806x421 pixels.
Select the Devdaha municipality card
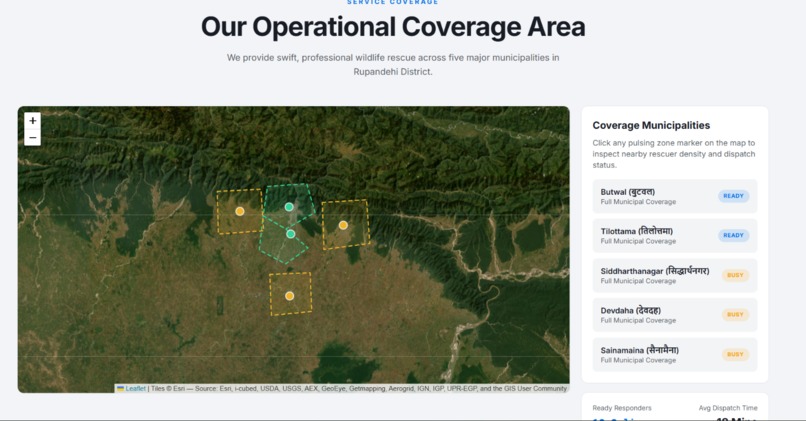[x=674, y=315]
